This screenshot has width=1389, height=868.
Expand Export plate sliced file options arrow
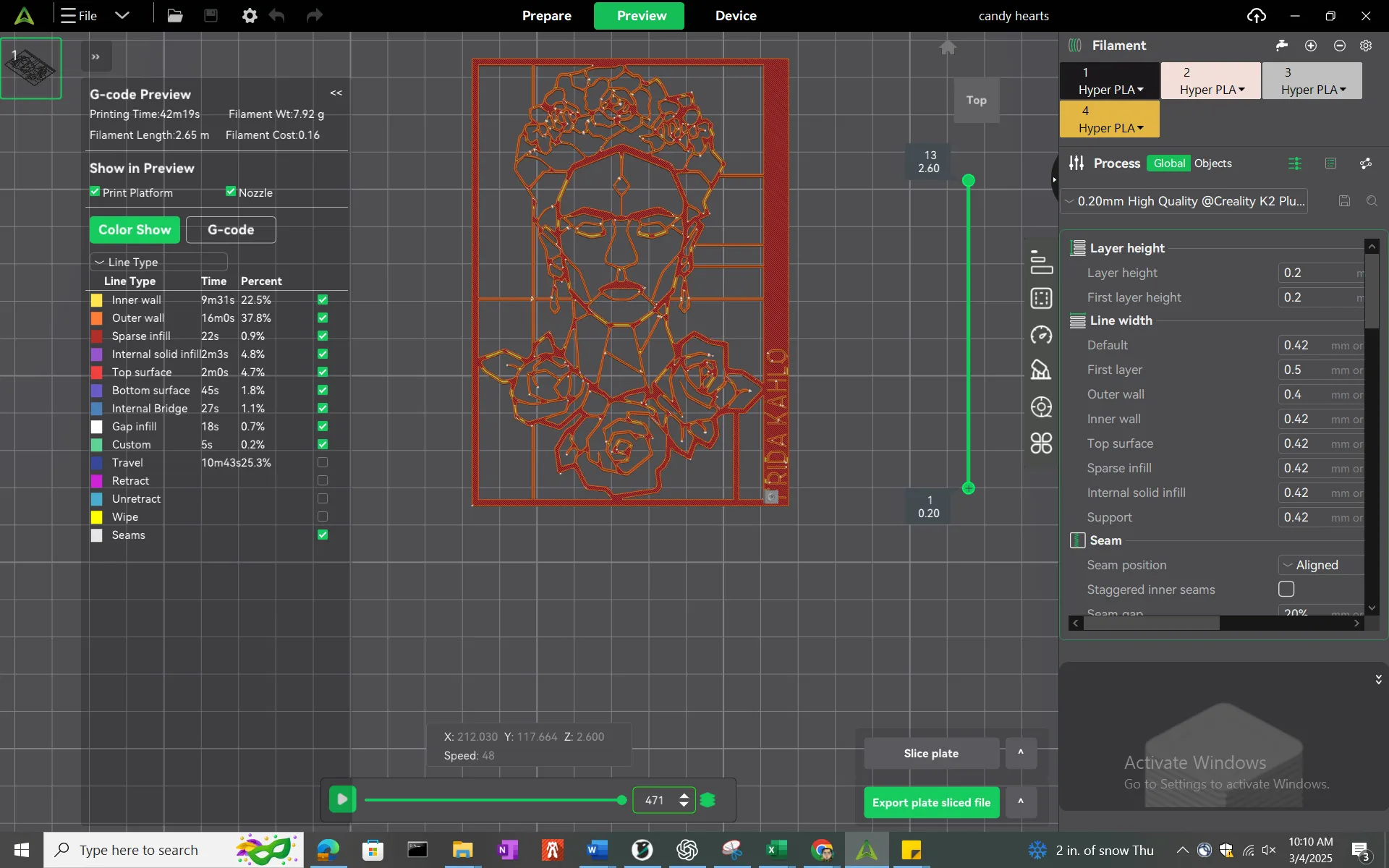tap(1021, 802)
